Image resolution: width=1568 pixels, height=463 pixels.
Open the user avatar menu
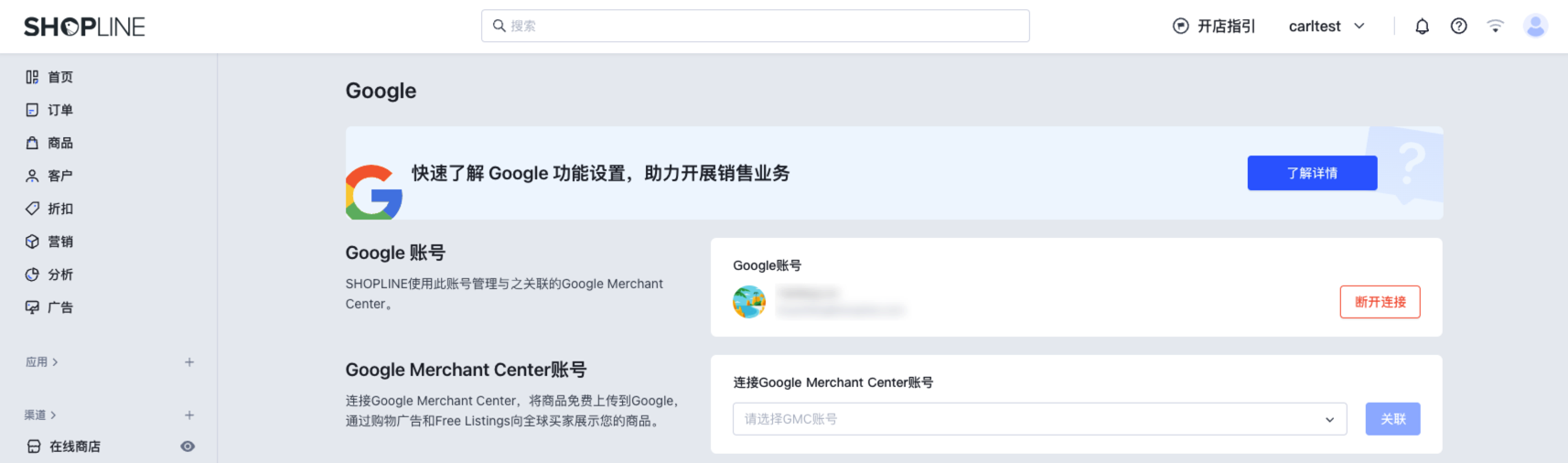pos(1535,27)
